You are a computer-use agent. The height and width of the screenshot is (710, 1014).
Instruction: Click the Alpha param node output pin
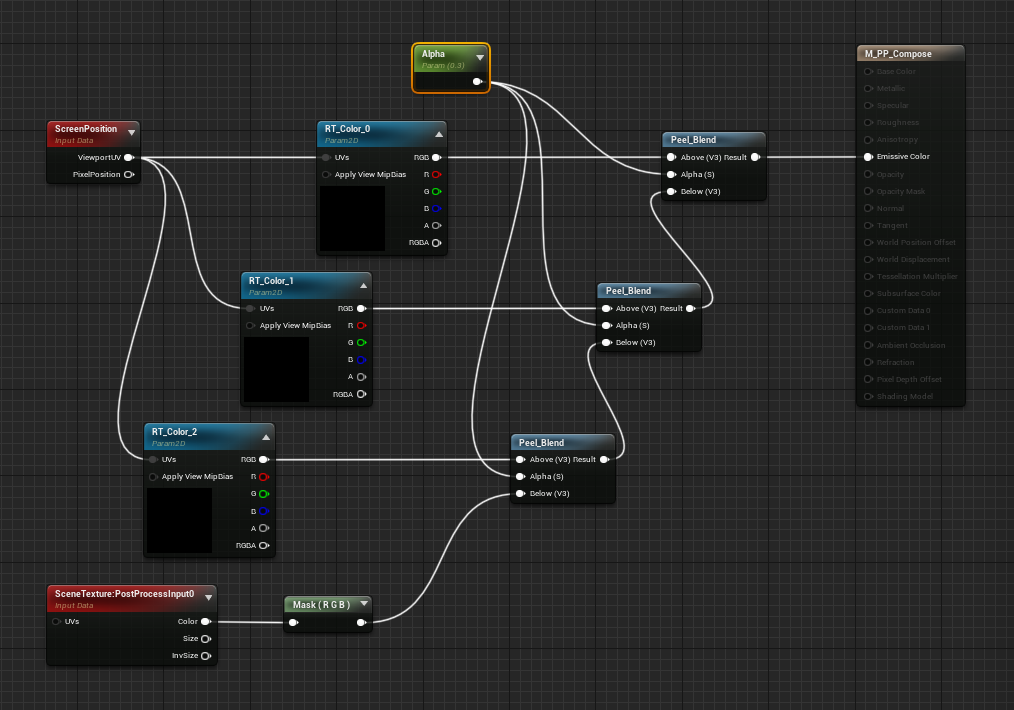tap(477, 81)
